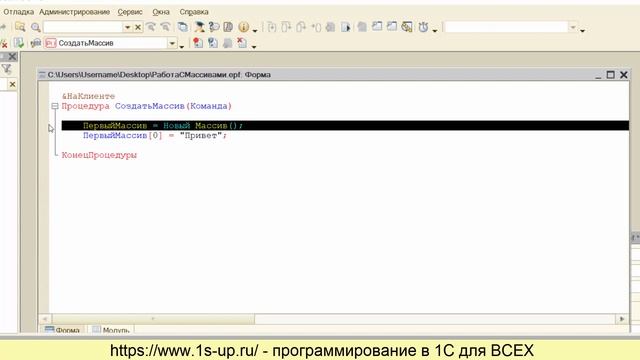The image size is (640, 360).
Task: Click the document with green check icon
Action: click(x=19, y=43)
